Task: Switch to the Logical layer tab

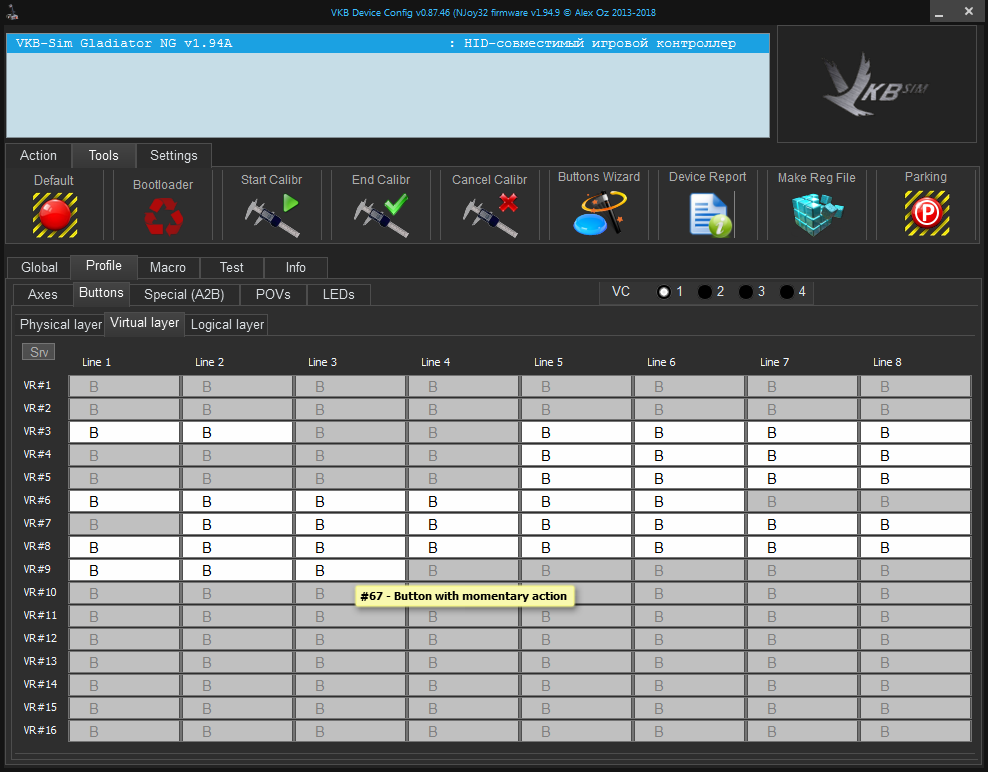Action: point(227,325)
